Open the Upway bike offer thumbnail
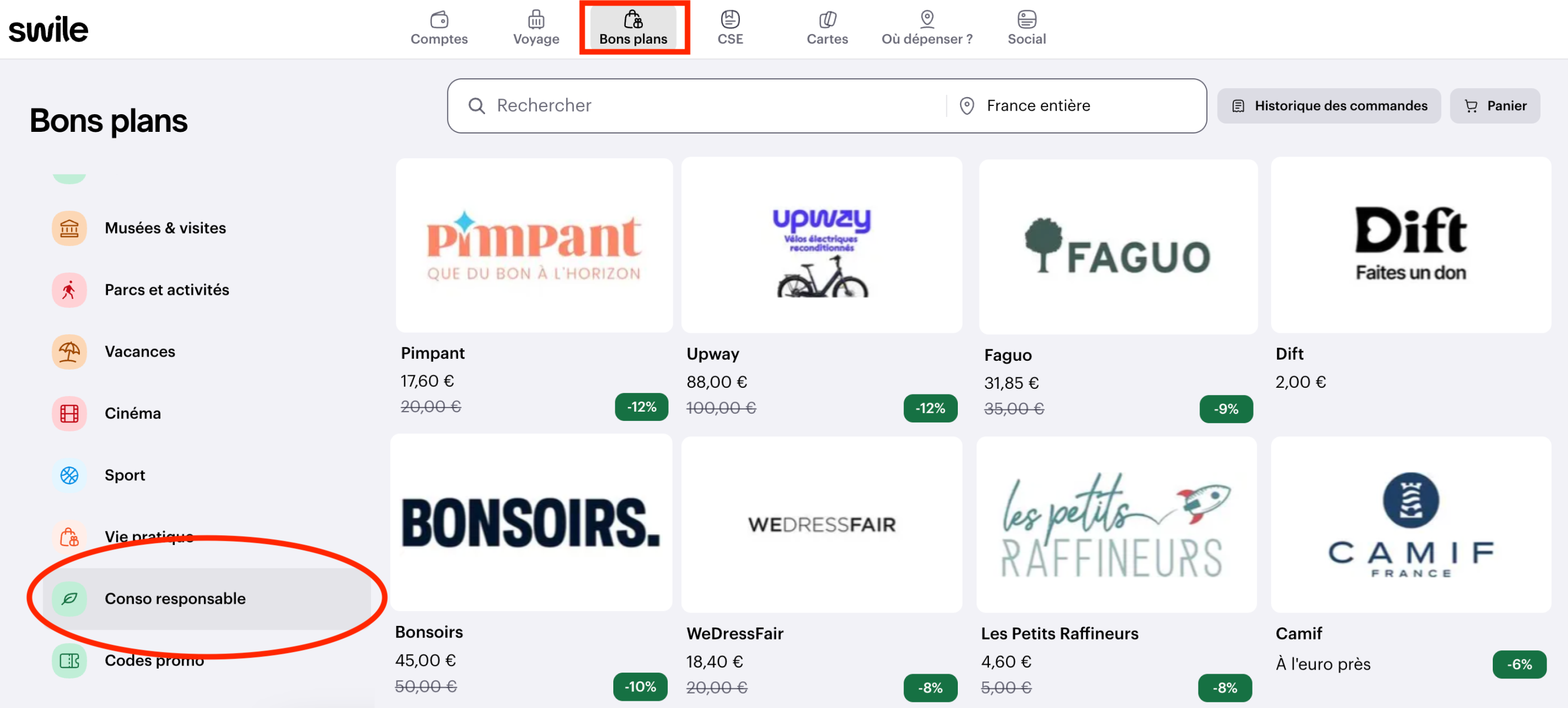Screen dimensions: 1568x708 pyautogui.click(x=821, y=246)
